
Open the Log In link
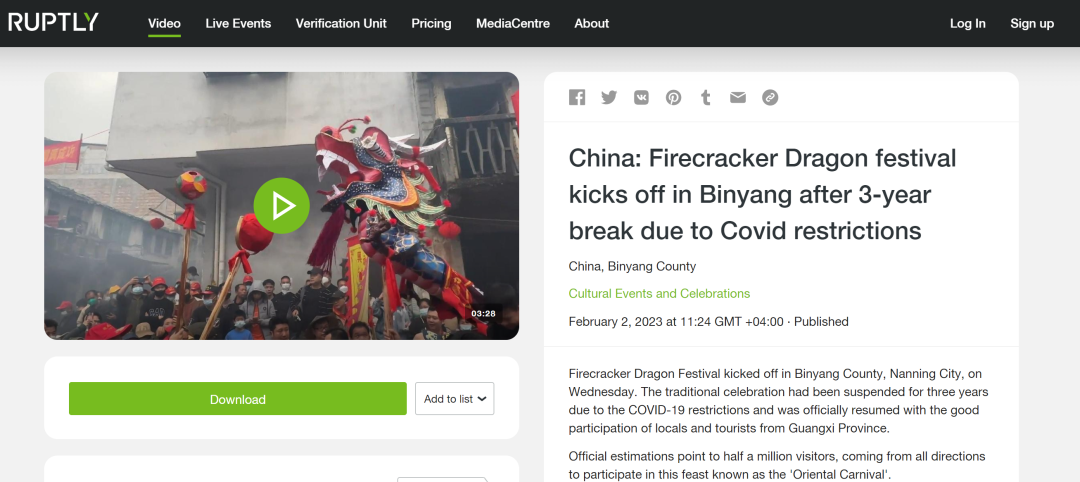tap(968, 23)
